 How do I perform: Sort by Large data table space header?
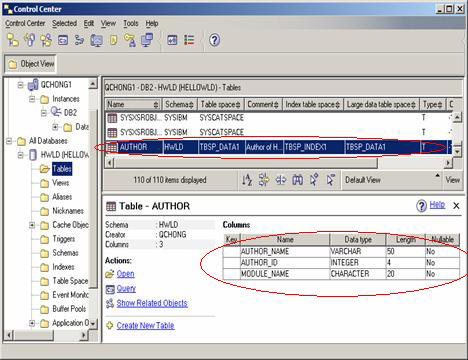[381, 104]
